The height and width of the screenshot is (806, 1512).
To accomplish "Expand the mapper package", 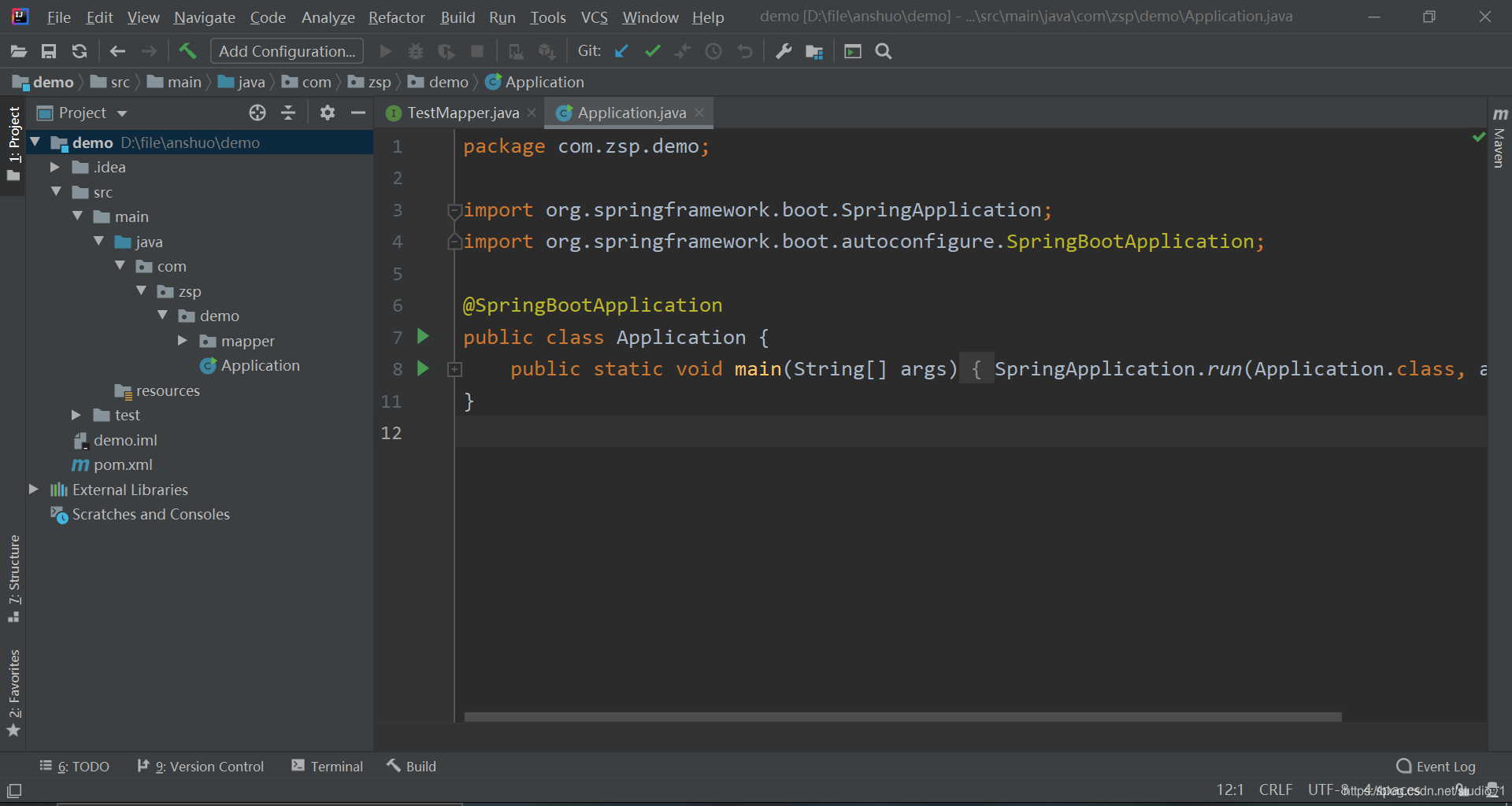I will pyautogui.click(x=183, y=341).
